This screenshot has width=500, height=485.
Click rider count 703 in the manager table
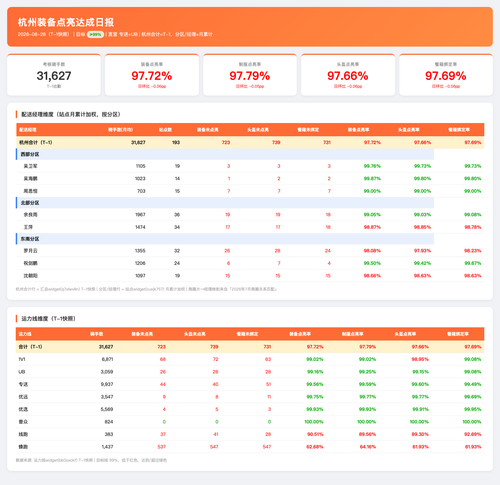coord(141,191)
